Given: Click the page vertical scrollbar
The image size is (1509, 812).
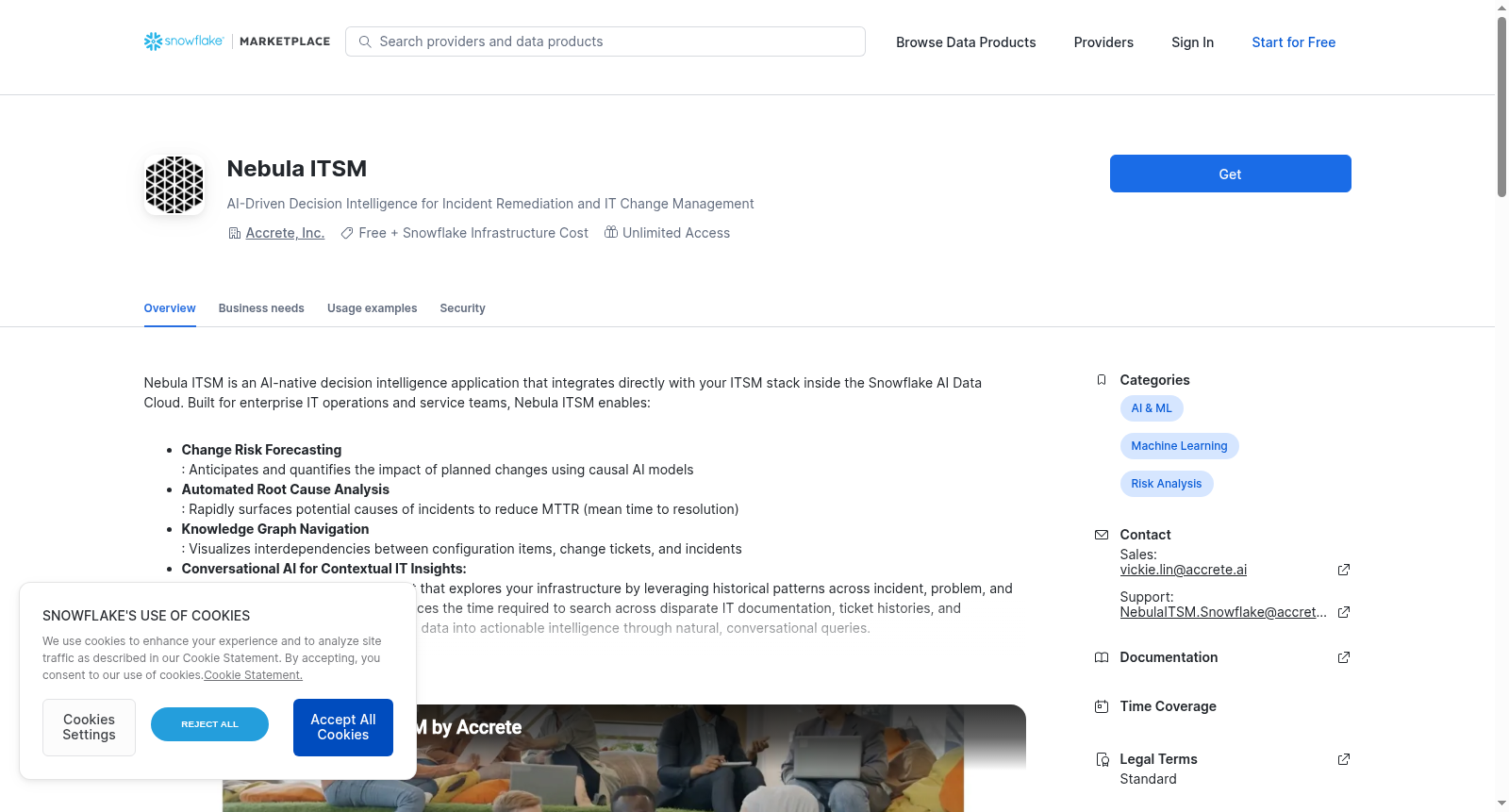Looking at the screenshot, I should click(x=1501, y=106).
